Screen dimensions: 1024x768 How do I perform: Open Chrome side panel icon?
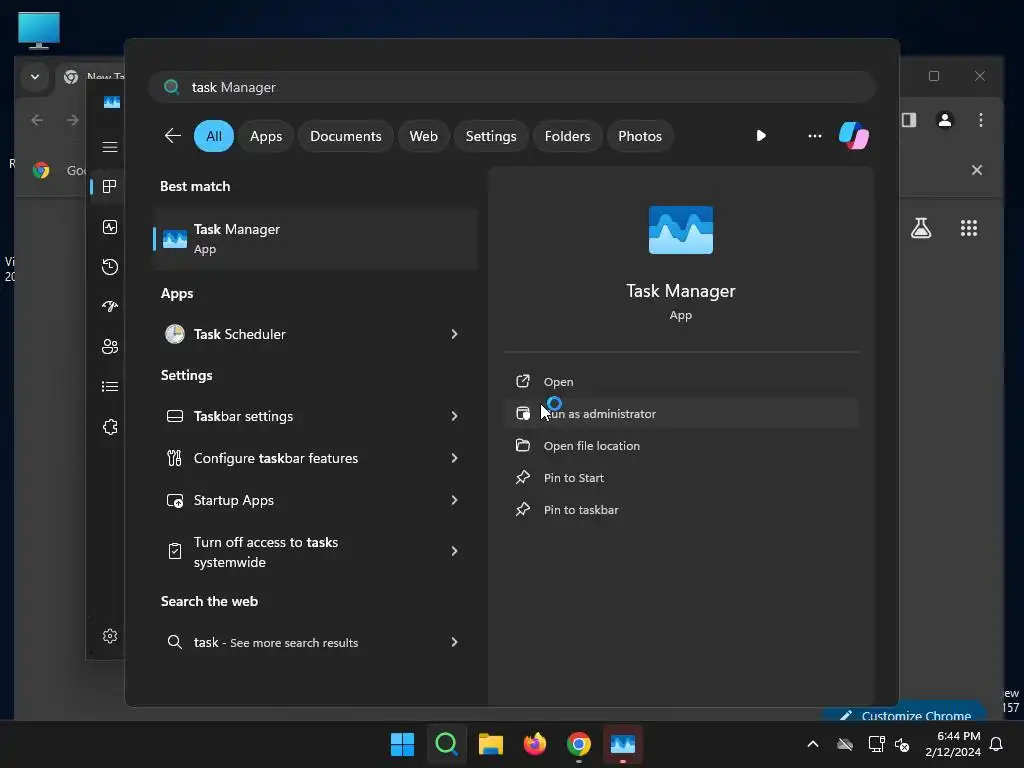(909, 120)
